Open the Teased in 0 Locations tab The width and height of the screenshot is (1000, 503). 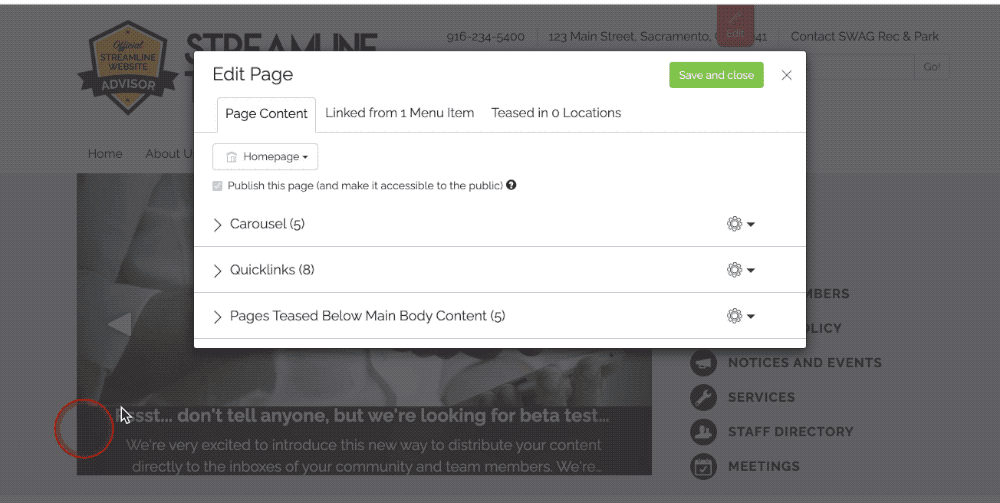pyautogui.click(x=555, y=113)
